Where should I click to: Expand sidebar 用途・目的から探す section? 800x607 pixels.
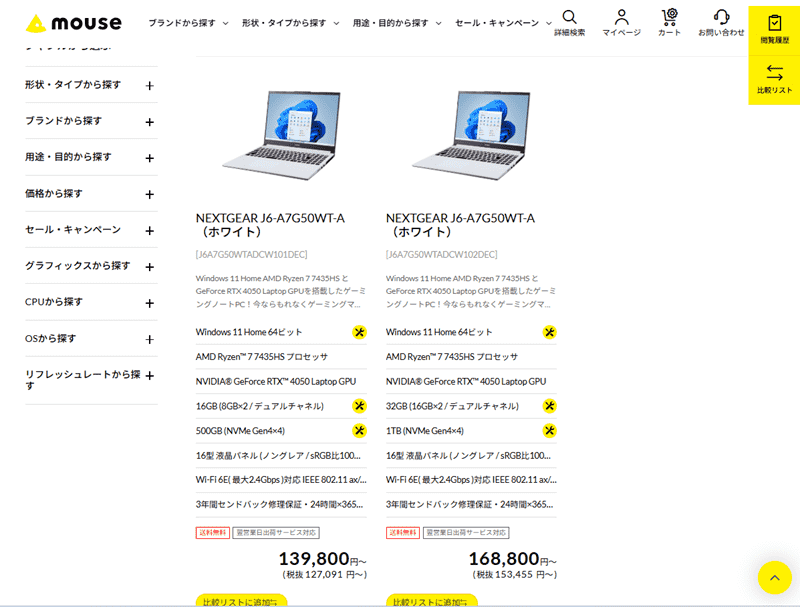(x=91, y=157)
